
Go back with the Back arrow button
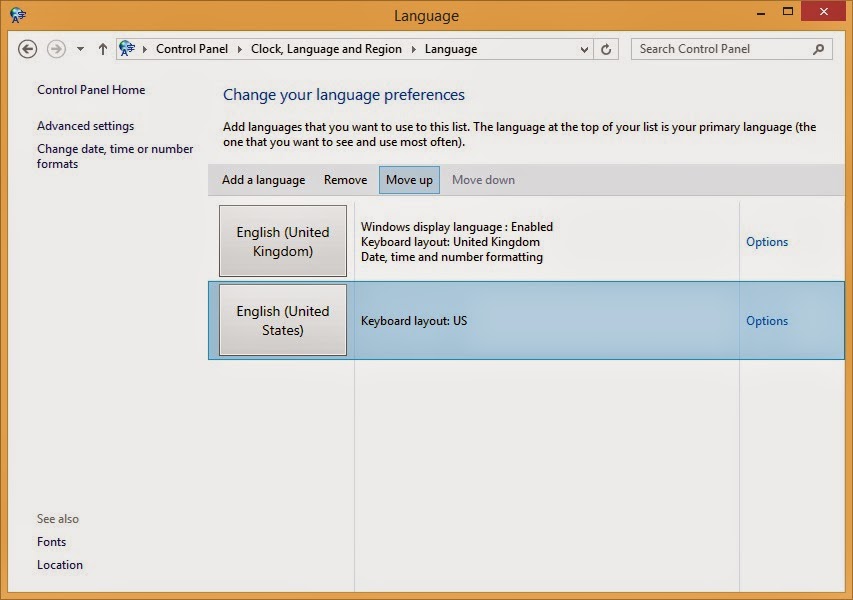click(x=27, y=49)
